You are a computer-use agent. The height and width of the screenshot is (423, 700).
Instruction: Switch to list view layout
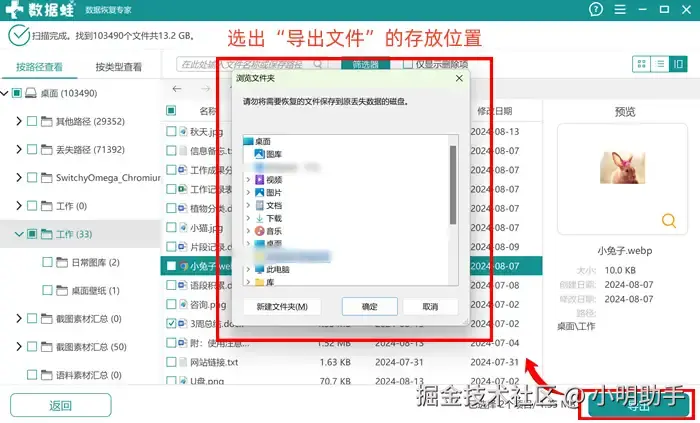[660, 64]
